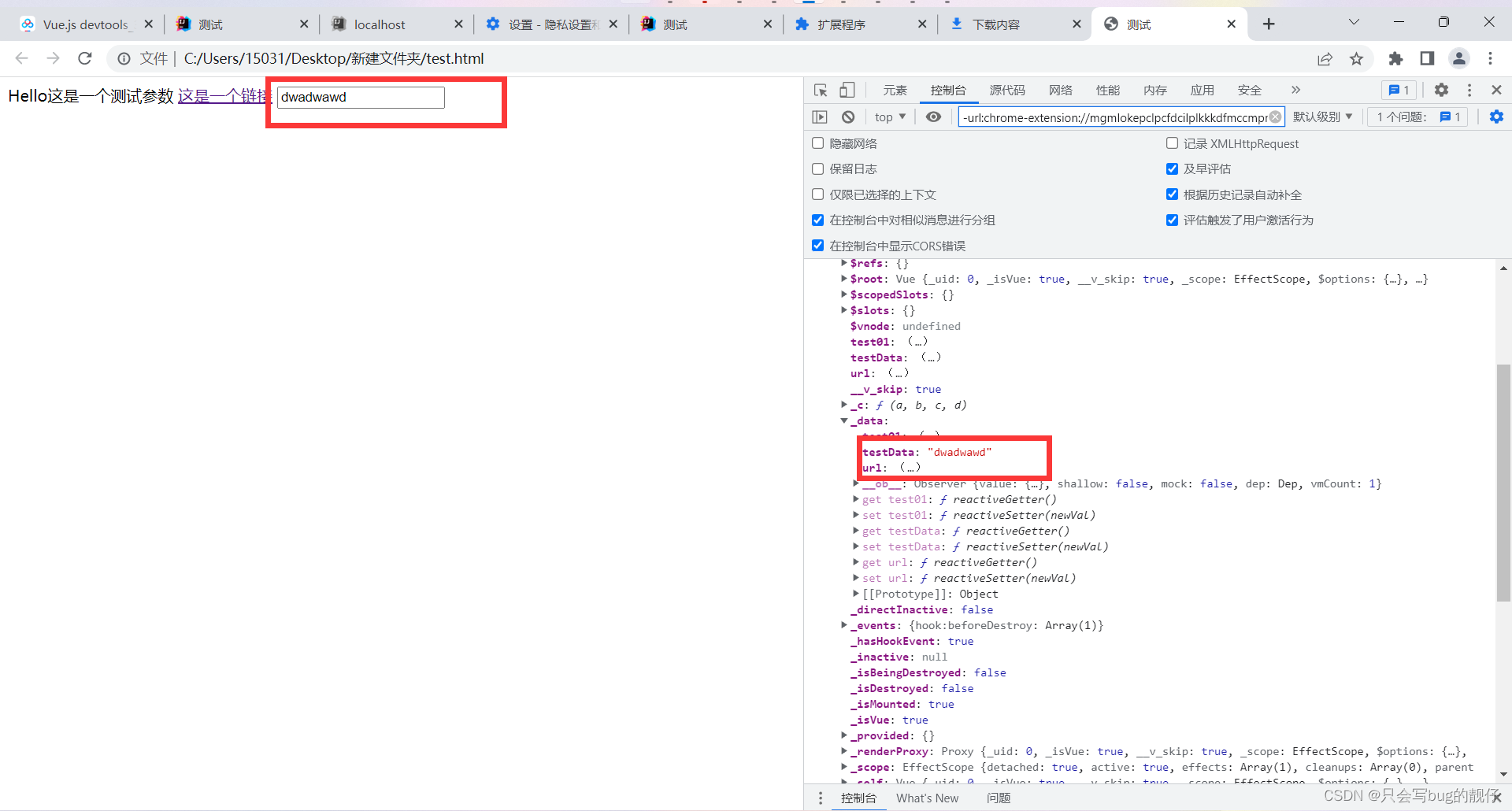Switch to the 内存 tab

[1155, 90]
